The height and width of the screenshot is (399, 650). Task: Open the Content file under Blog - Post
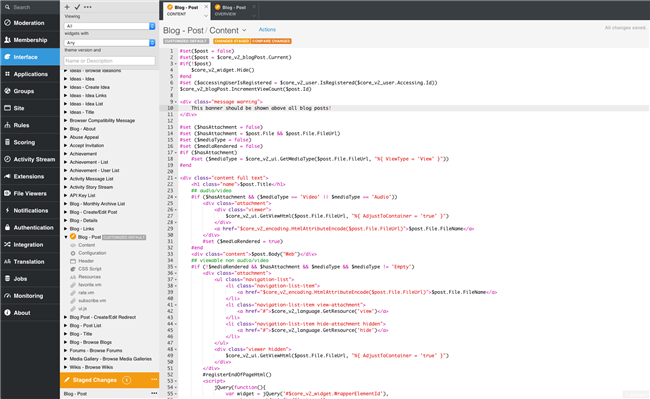[x=86, y=245]
